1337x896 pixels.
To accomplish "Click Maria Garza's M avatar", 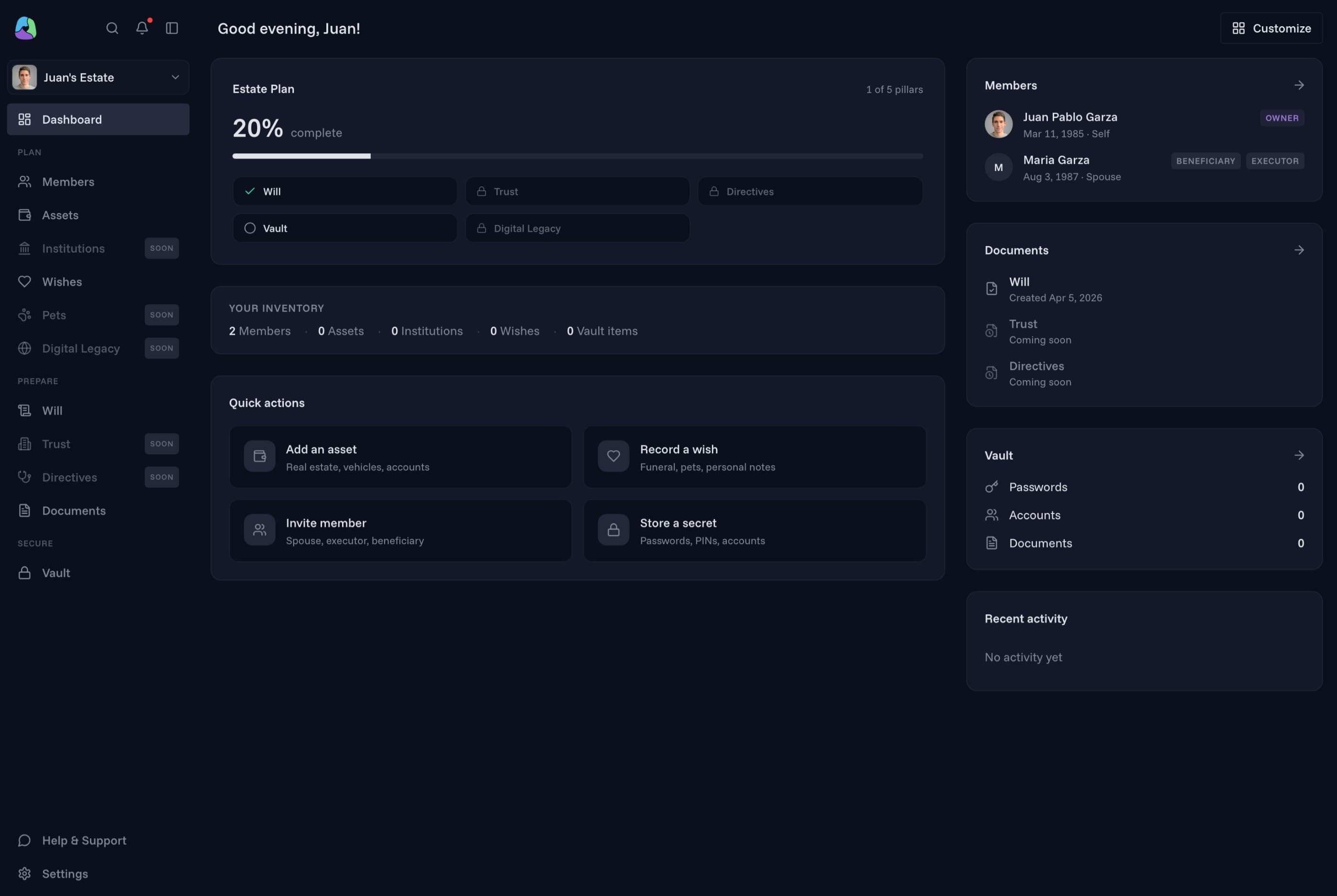I will click(x=999, y=168).
